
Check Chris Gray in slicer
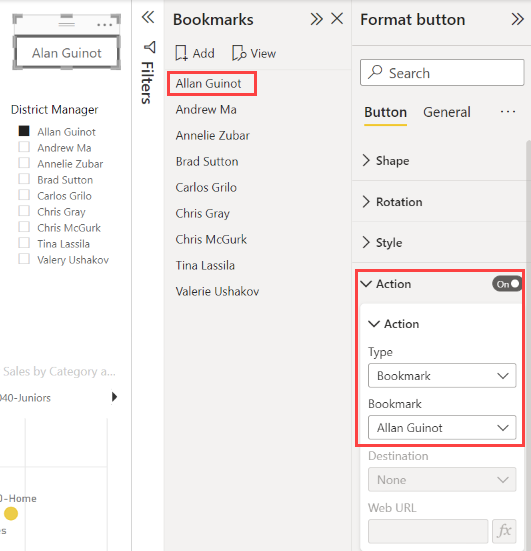click(24, 211)
